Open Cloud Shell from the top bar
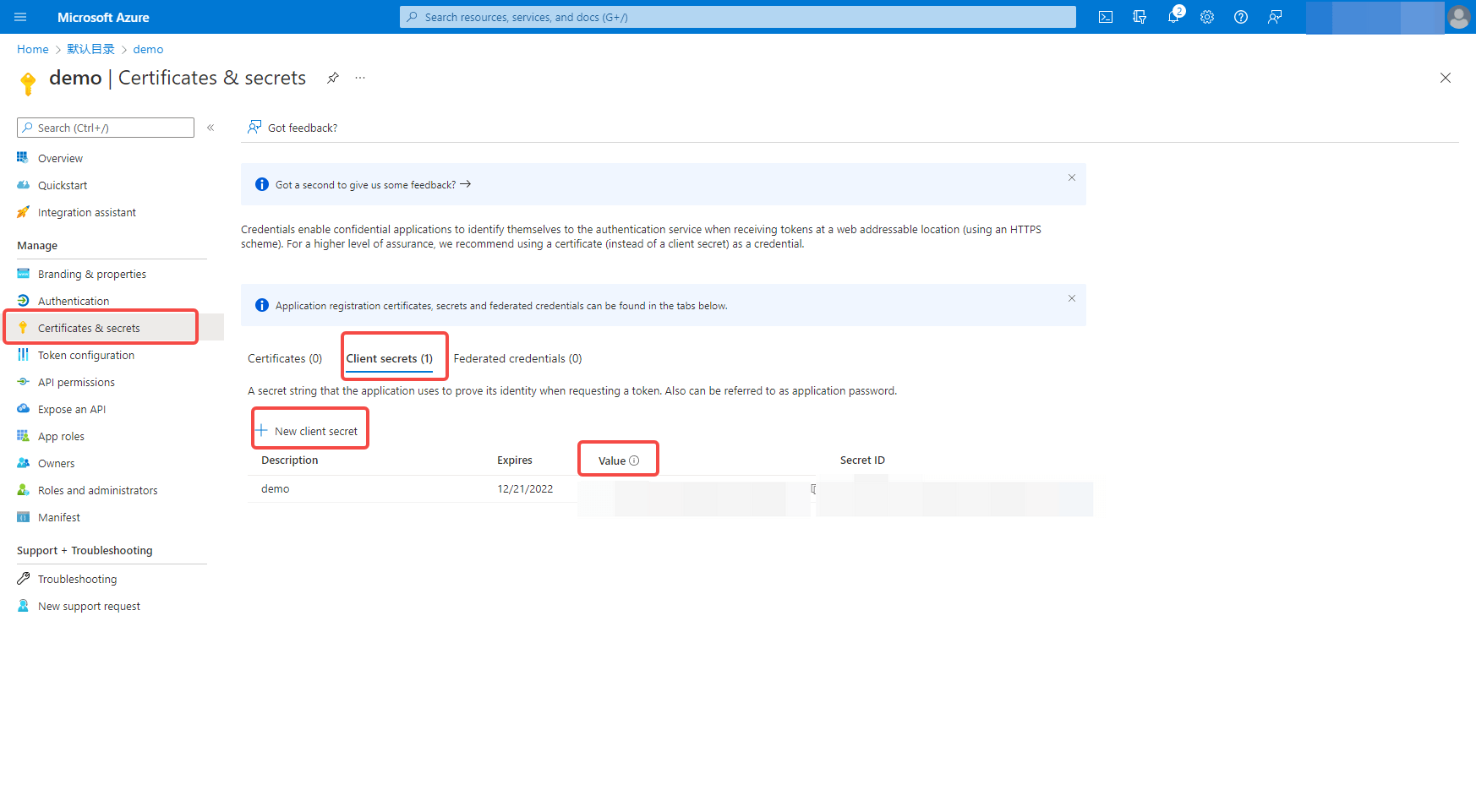Screen dimensions: 1476x812 (1105, 17)
